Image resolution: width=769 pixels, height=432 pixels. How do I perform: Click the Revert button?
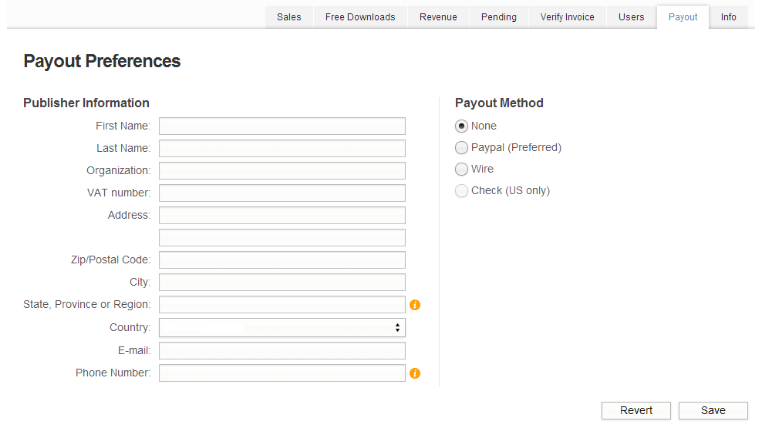click(x=636, y=410)
